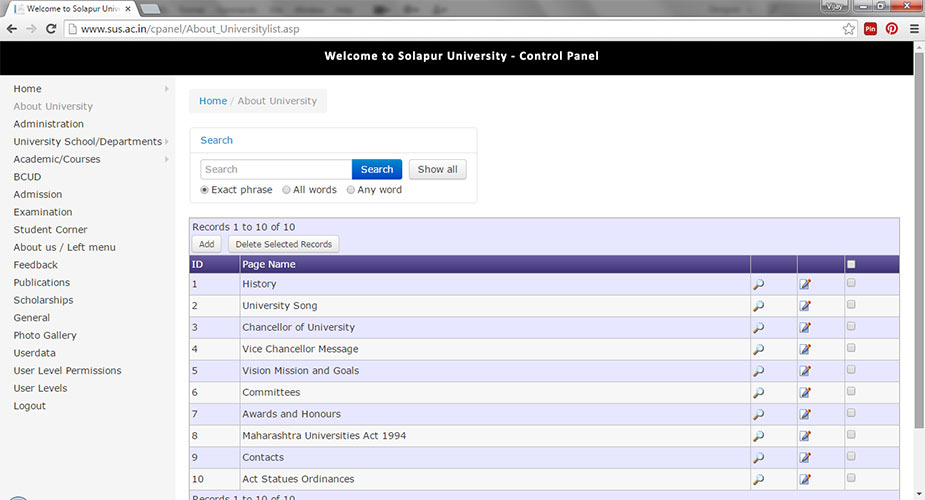View Act Statues Ordinances record

(x=759, y=480)
